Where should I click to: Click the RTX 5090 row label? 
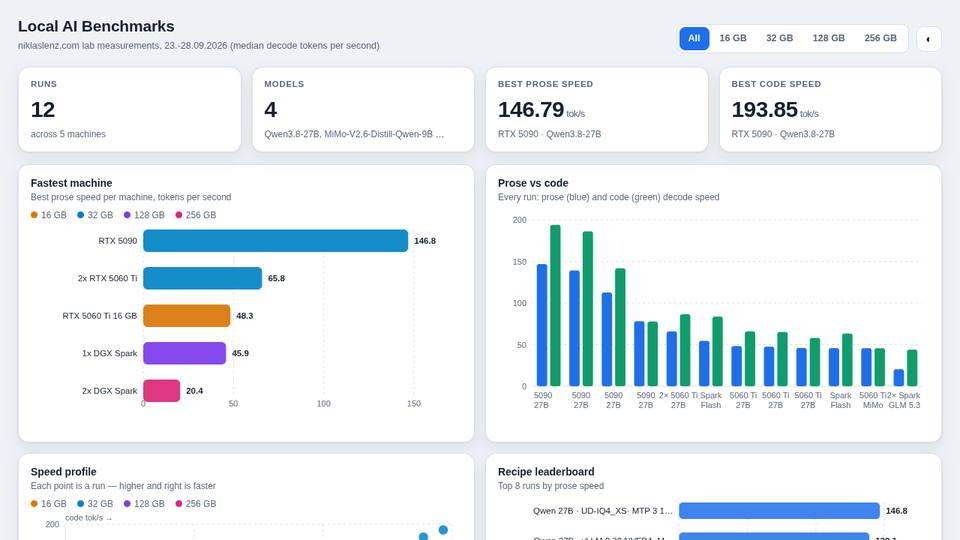[x=118, y=241]
